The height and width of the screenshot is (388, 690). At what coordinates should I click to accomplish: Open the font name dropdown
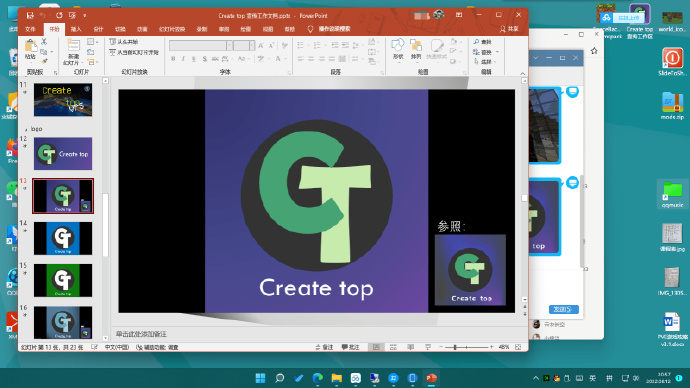pos(230,45)
